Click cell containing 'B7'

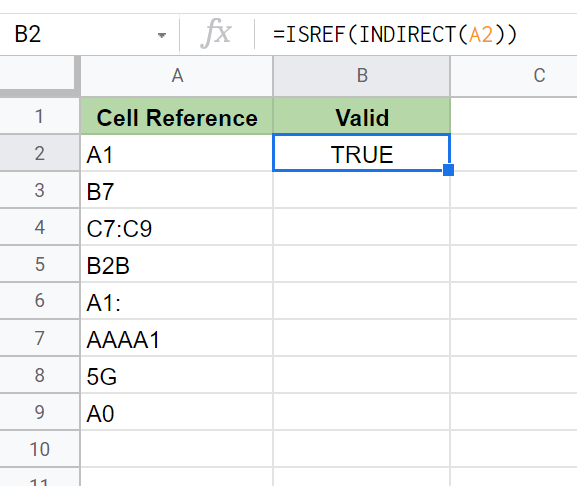click(177, 190)
